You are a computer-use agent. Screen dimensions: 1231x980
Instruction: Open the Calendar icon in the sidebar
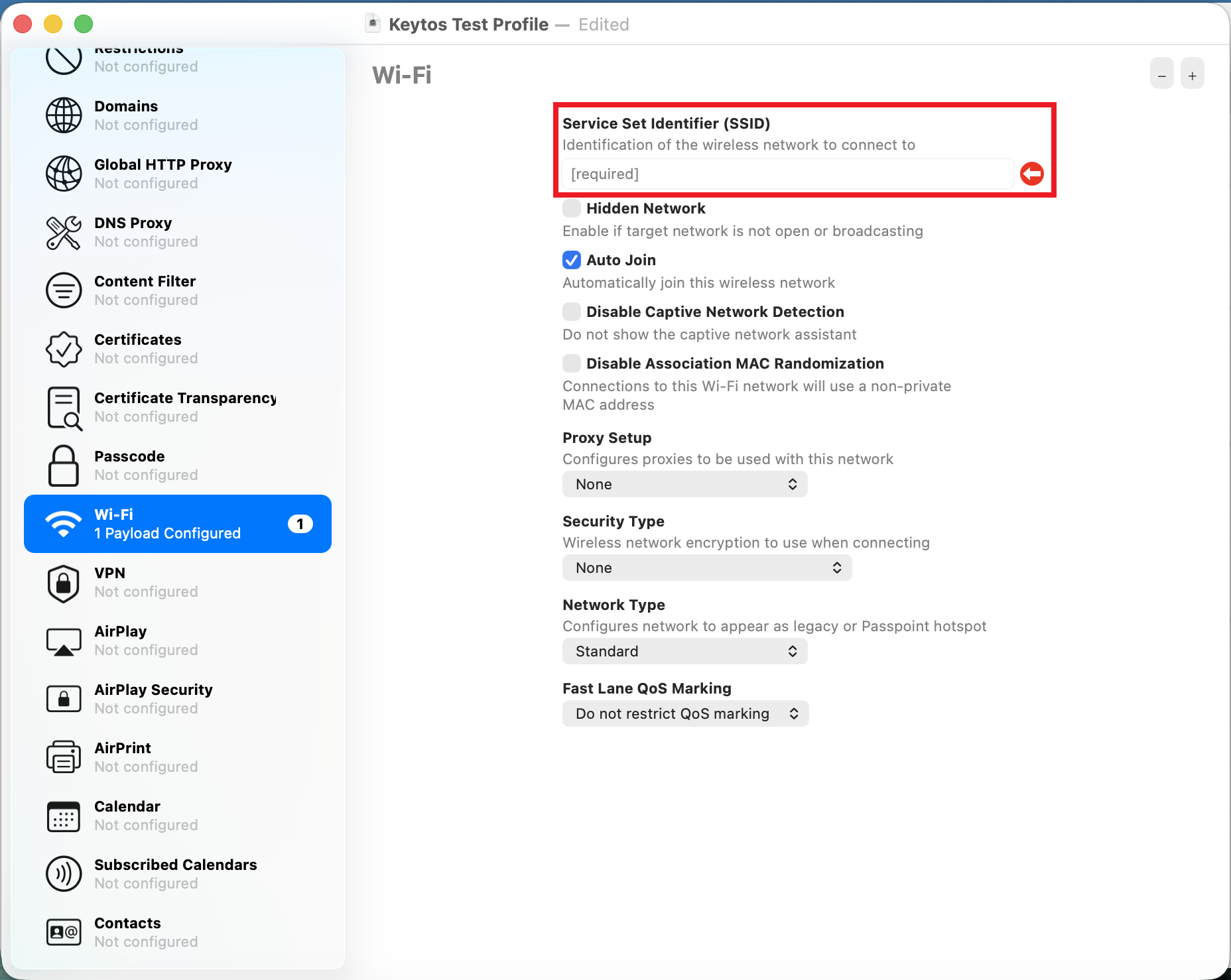pyautogui.click(x=64, y=816)
